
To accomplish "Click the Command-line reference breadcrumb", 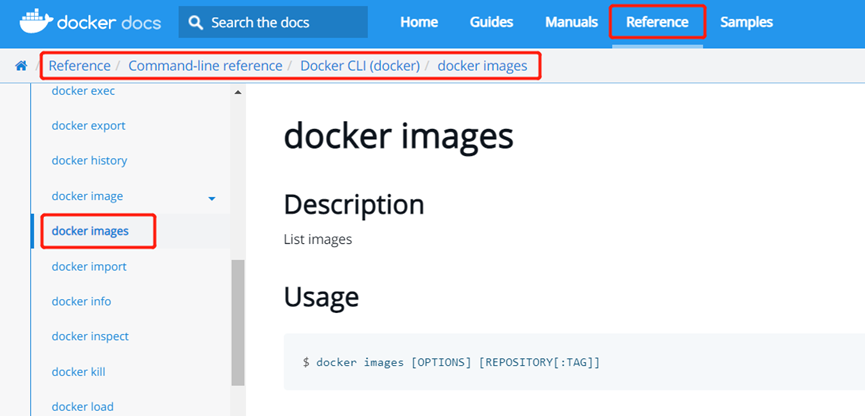I will tap(205, 66).
